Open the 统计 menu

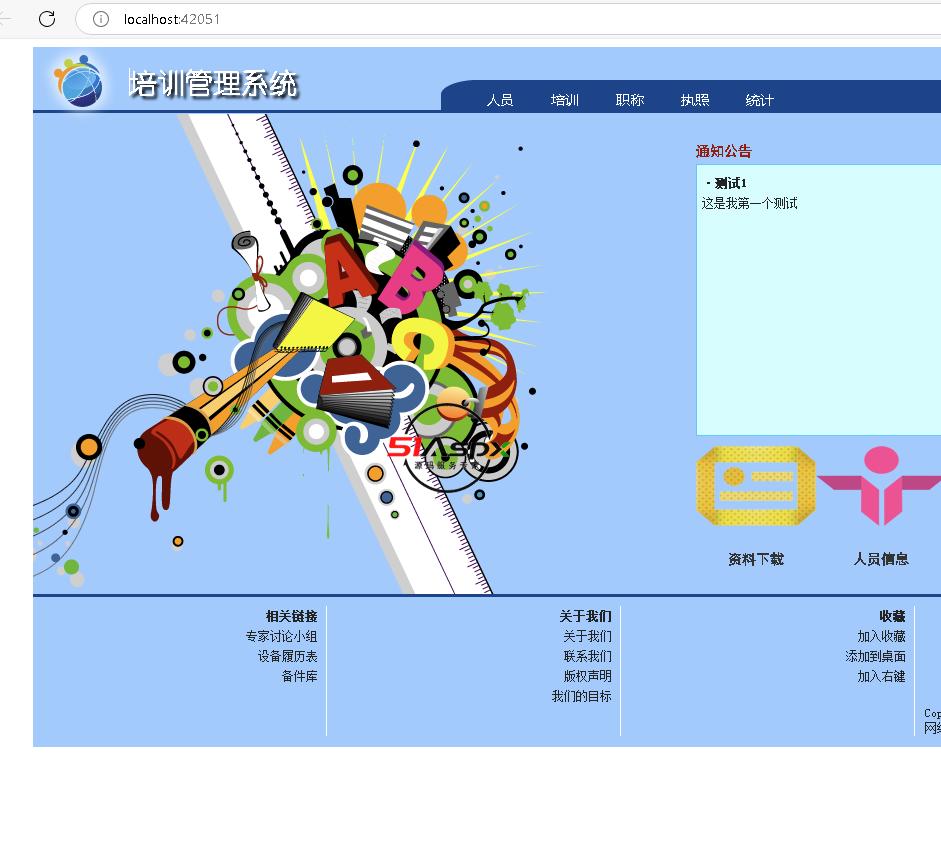(x=759, y=100)
